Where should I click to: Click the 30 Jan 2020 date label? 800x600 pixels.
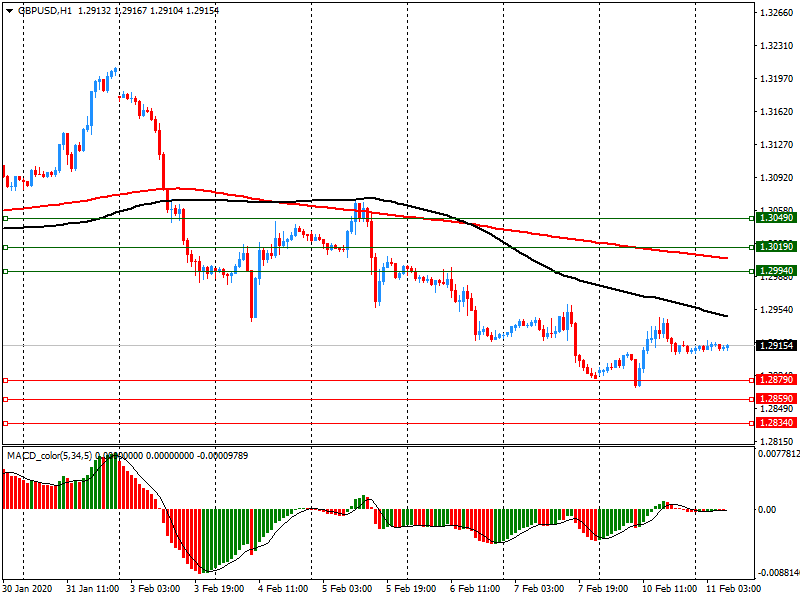[x=30, y=590]
